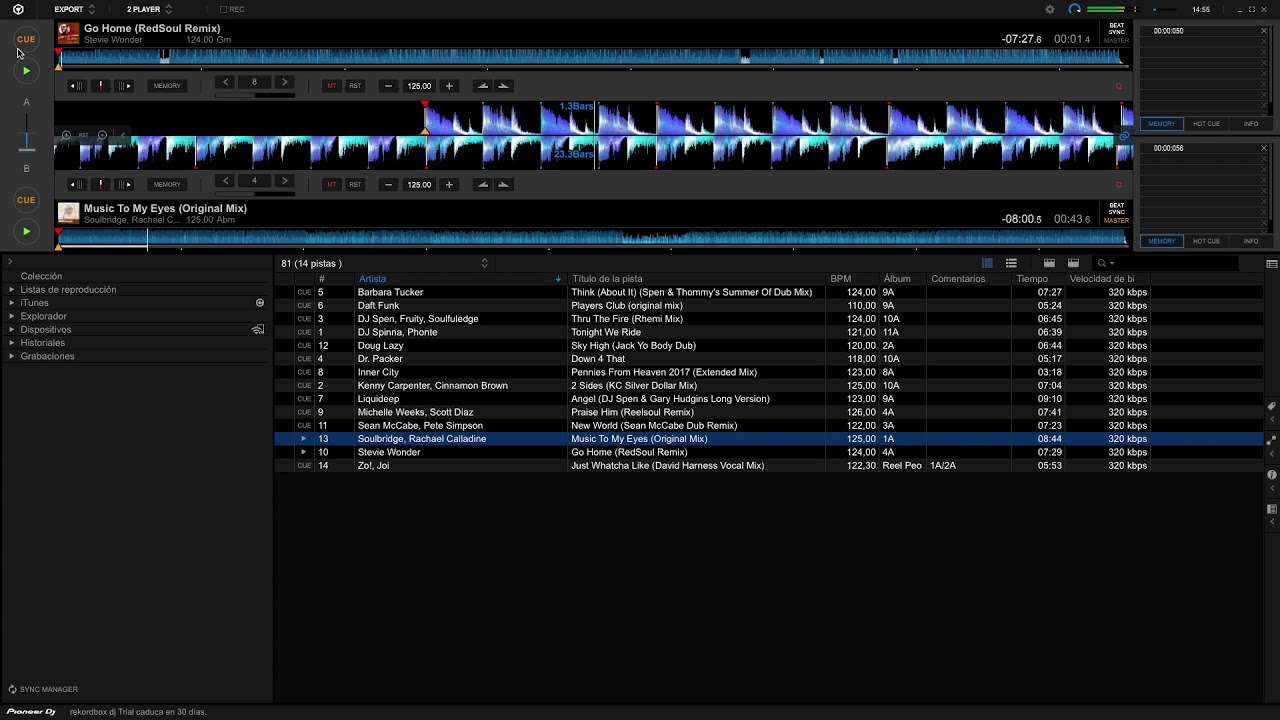Enable the REC checkbox

coord(222,9)
